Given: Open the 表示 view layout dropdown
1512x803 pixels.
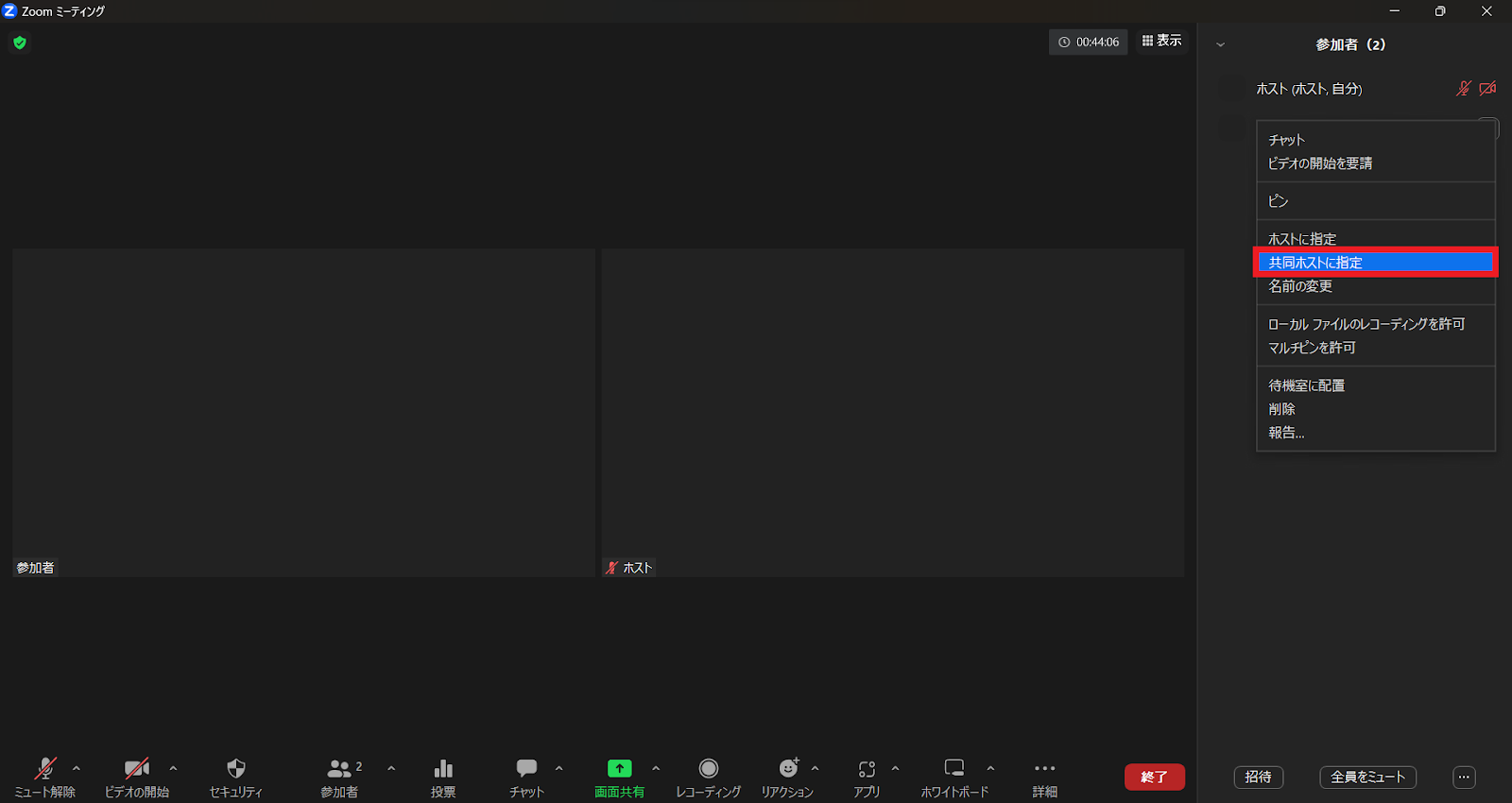Looking at the screenshot, I should [x=1161, y=41].
